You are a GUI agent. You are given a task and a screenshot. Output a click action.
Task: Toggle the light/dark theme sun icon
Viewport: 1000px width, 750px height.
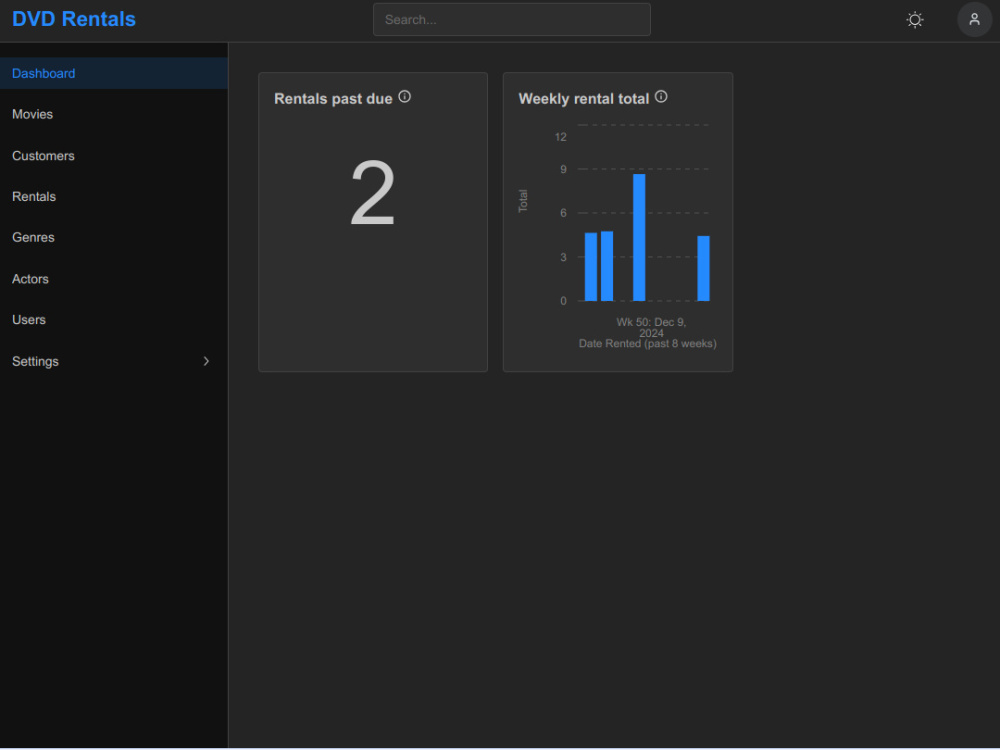click(x=915, y=20)
